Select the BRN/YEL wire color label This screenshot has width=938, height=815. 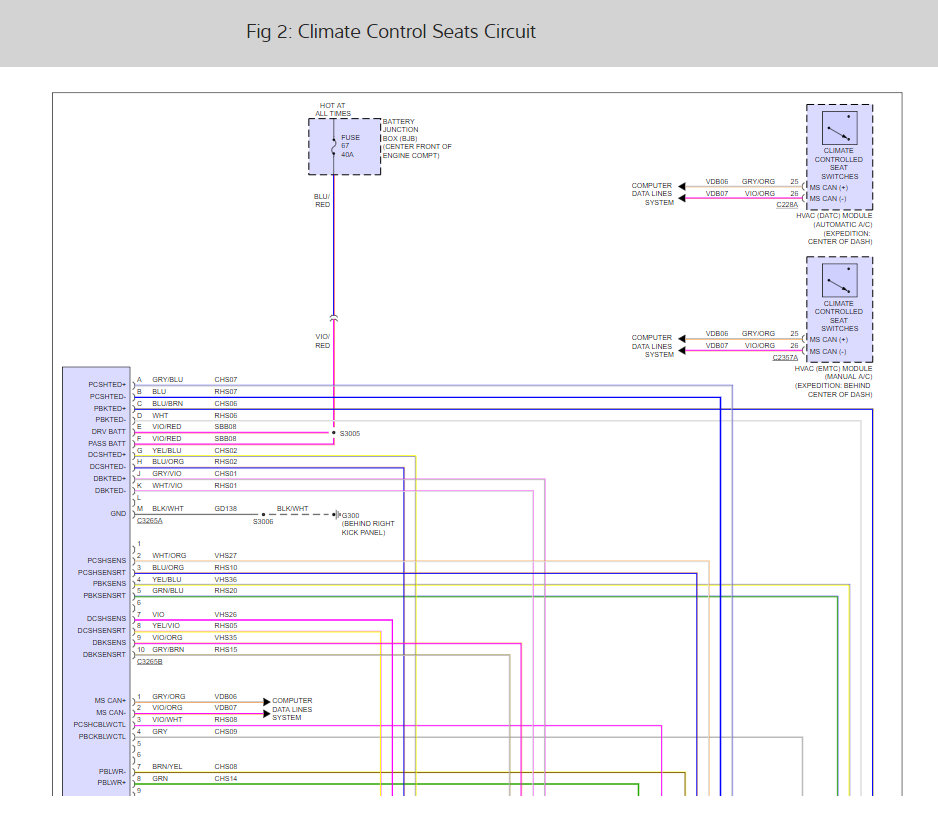pos(167,767)
